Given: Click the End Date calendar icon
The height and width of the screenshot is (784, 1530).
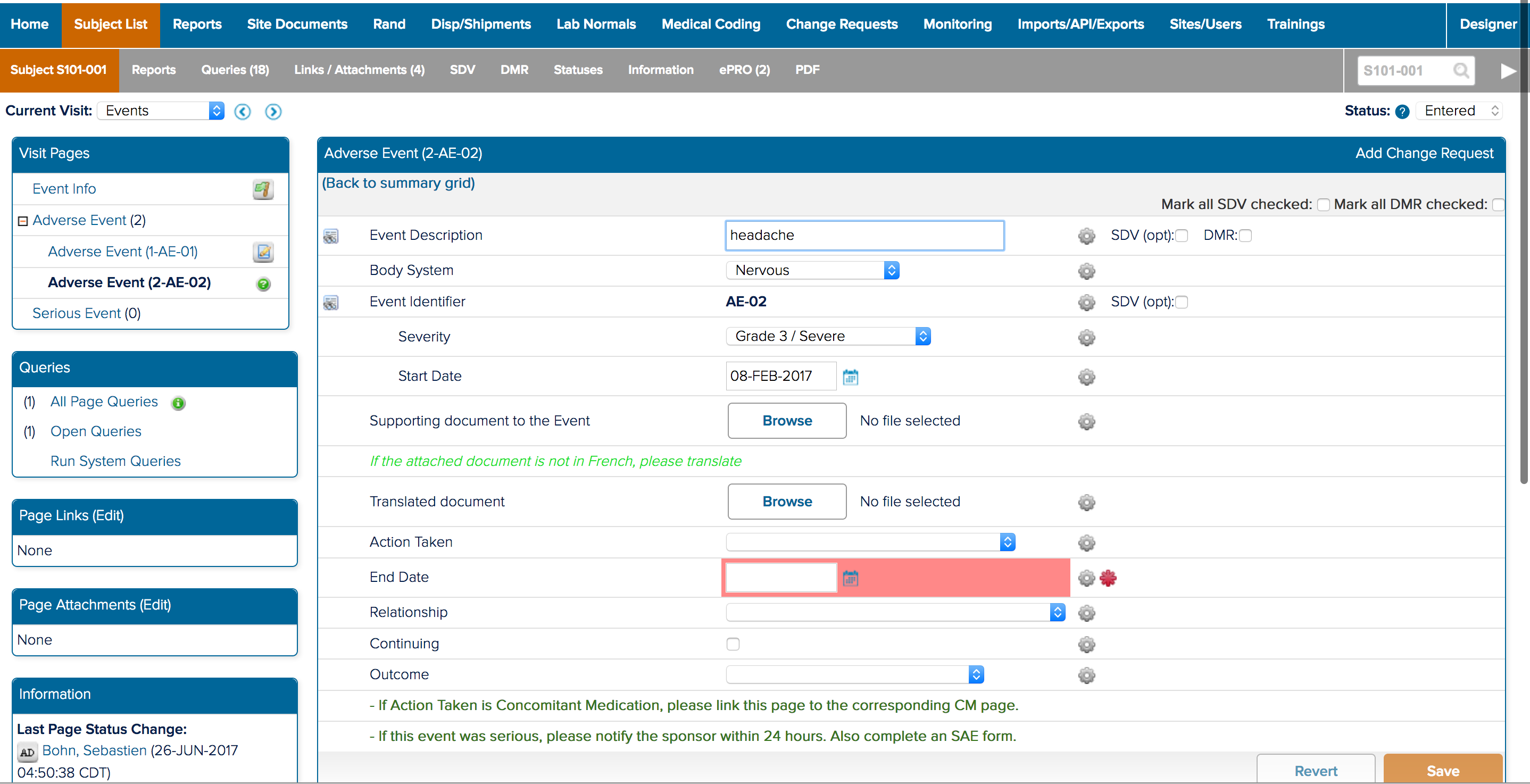Looking at the screenshot, I should pyautogui.click(x=850, y=577).
